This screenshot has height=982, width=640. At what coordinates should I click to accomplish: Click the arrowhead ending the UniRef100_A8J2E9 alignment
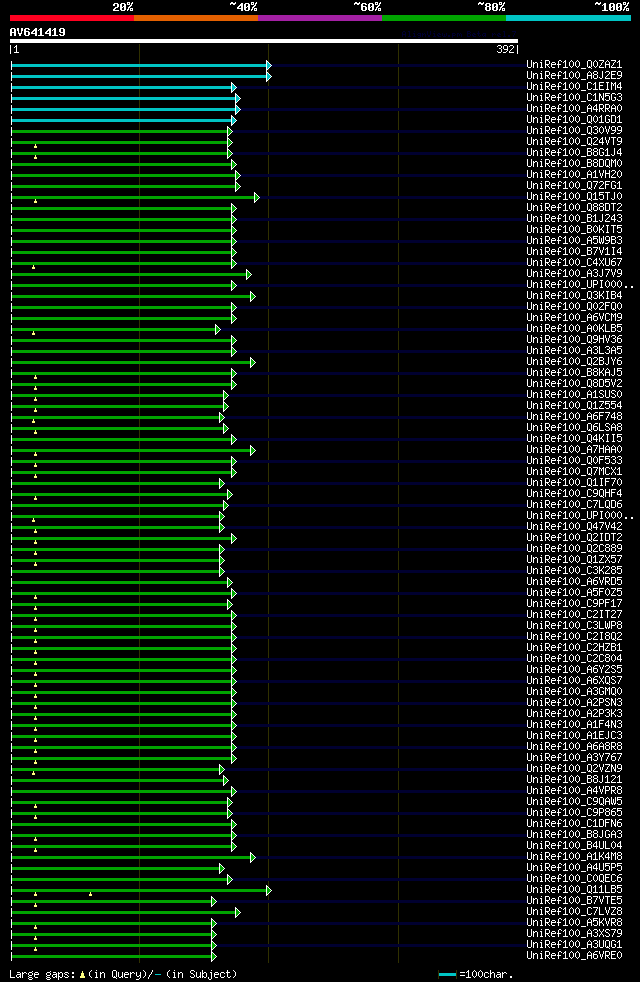tap(269, 76)
